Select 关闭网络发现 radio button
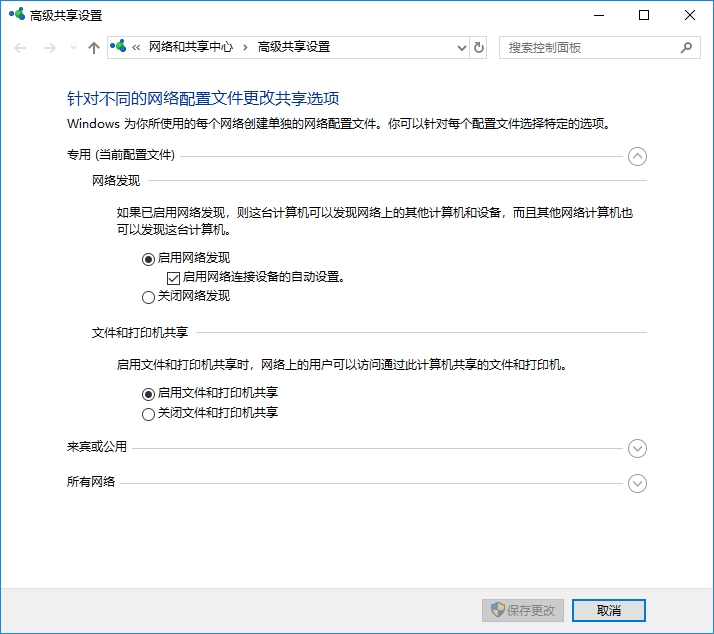The image size is (714, 634). coord(148,297)
